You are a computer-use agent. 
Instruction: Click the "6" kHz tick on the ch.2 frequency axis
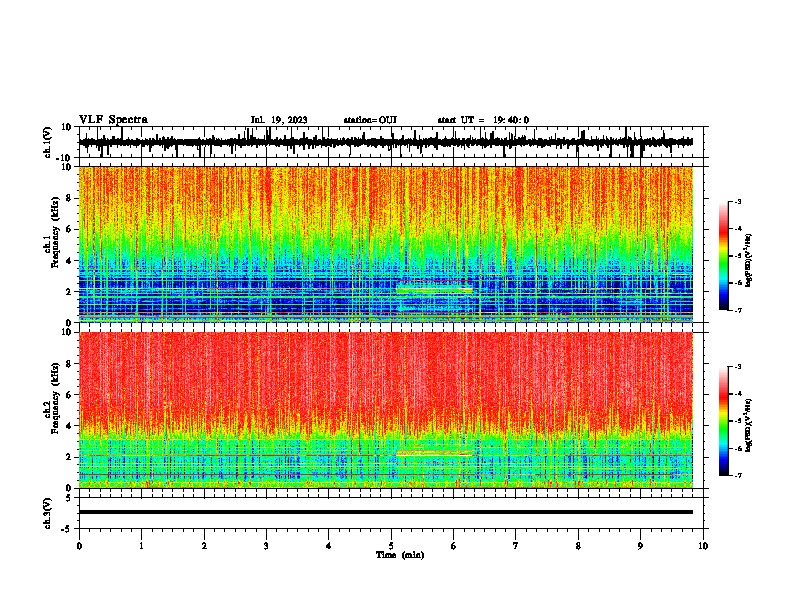(69, 395)
